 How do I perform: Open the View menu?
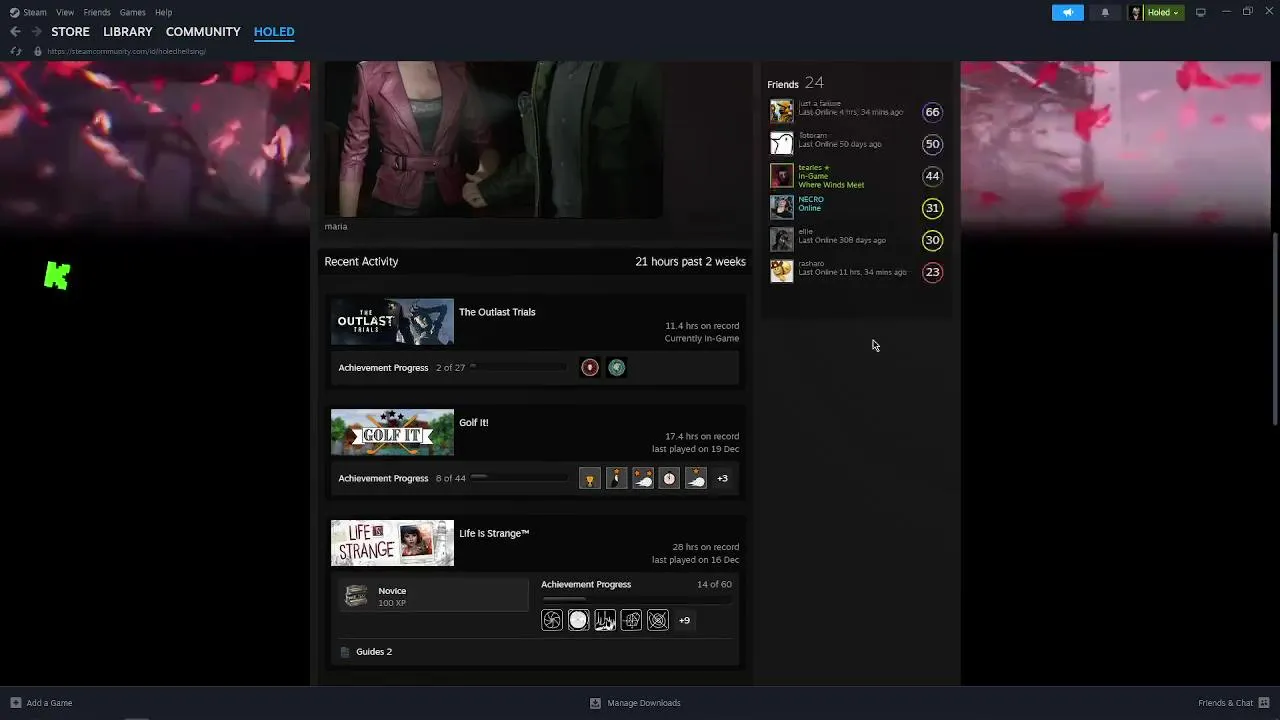tap(65, 12)
